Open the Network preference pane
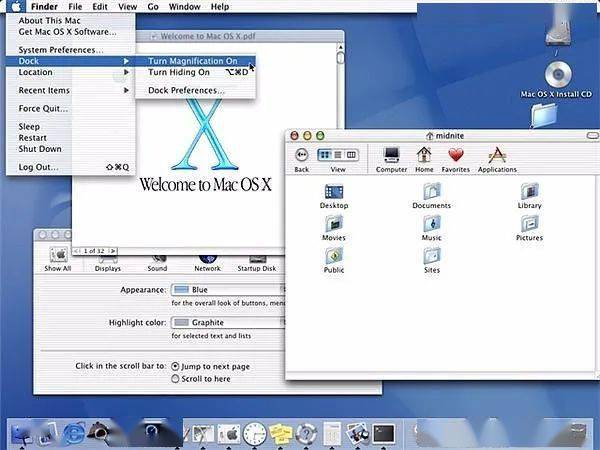 (207, 264)
